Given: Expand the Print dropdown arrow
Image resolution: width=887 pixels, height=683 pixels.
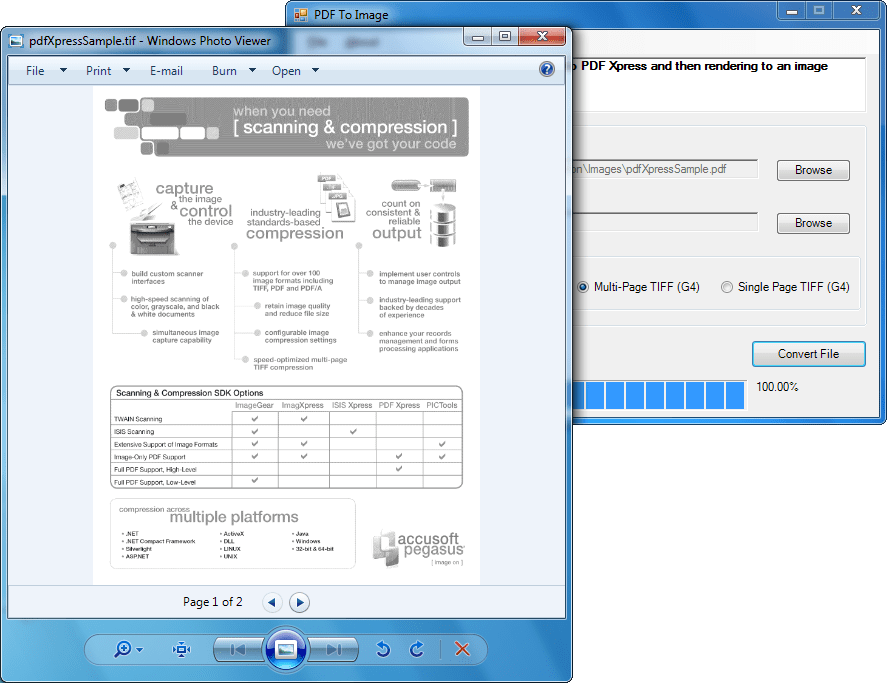Looking at the screenshot, I should point(126,70).
